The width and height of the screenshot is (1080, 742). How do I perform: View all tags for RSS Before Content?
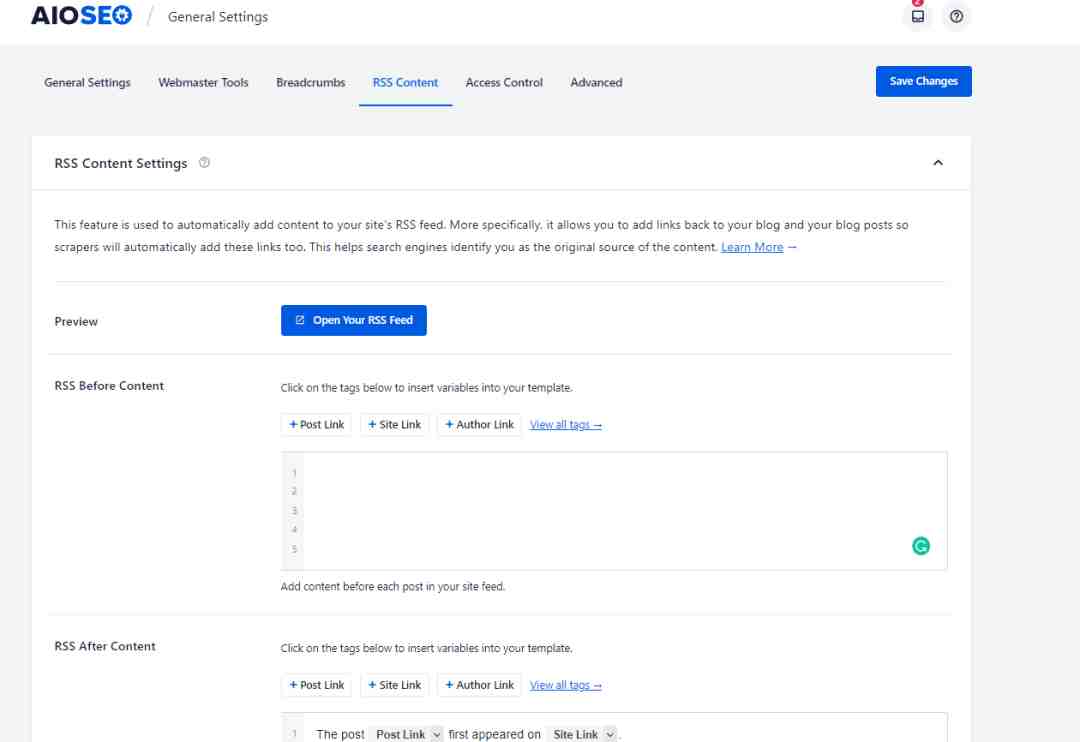coord(565,424)
